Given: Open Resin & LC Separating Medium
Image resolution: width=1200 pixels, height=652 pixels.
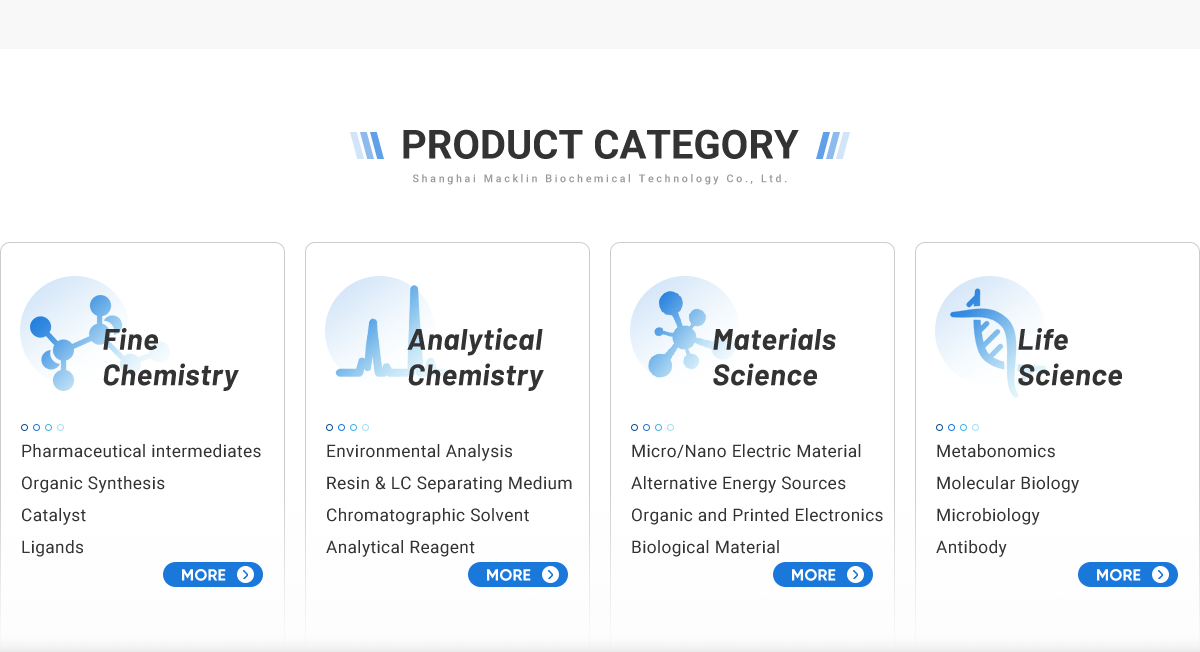Looking at the screenshot, I should click(449, 484).
